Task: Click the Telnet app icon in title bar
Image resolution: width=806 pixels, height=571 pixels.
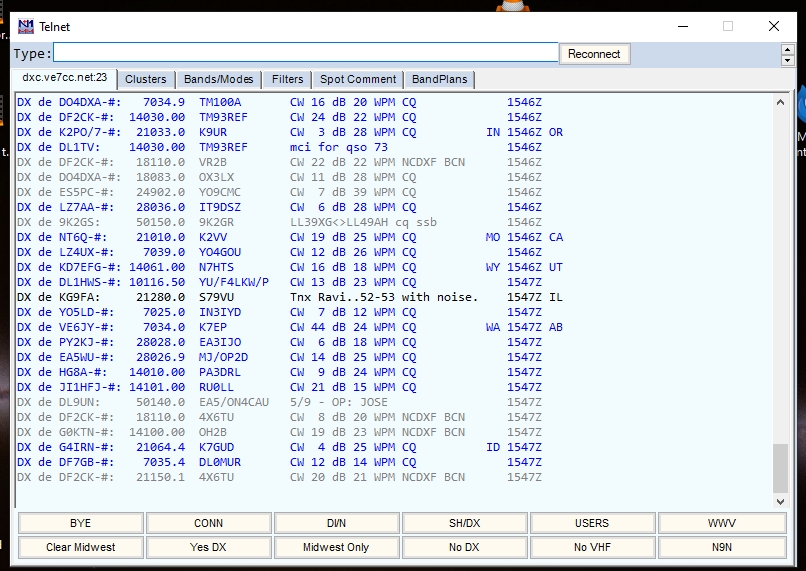Action: point(26,27)
